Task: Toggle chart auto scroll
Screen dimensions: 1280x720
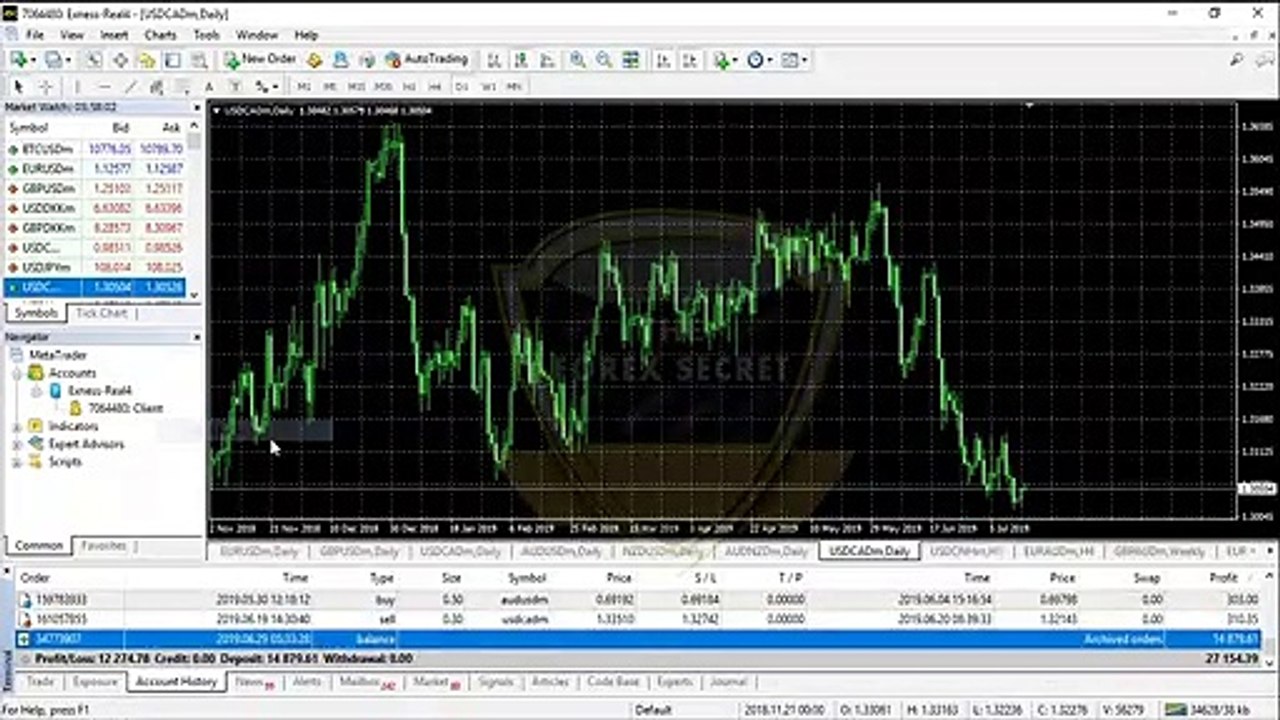Action: click(x=663, y=60)
